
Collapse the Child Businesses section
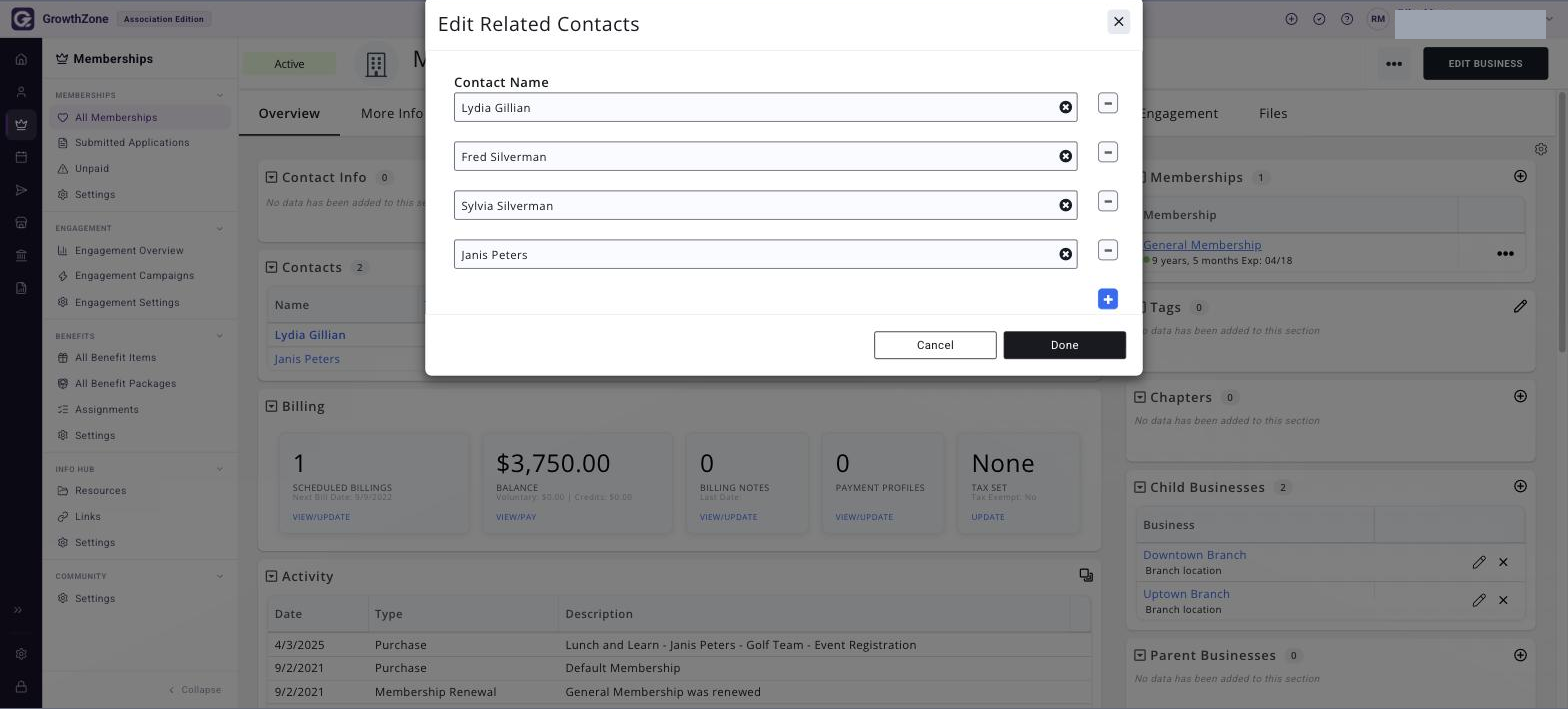pos(1139,487)
